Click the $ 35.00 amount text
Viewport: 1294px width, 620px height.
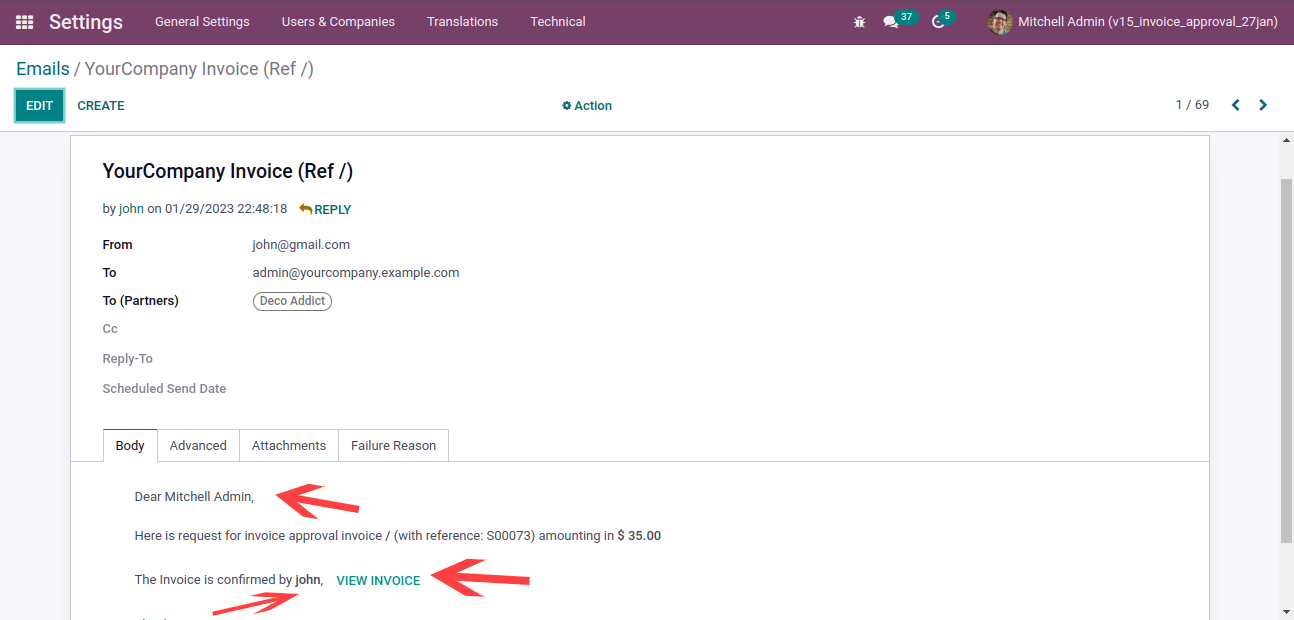coord(639,536)
